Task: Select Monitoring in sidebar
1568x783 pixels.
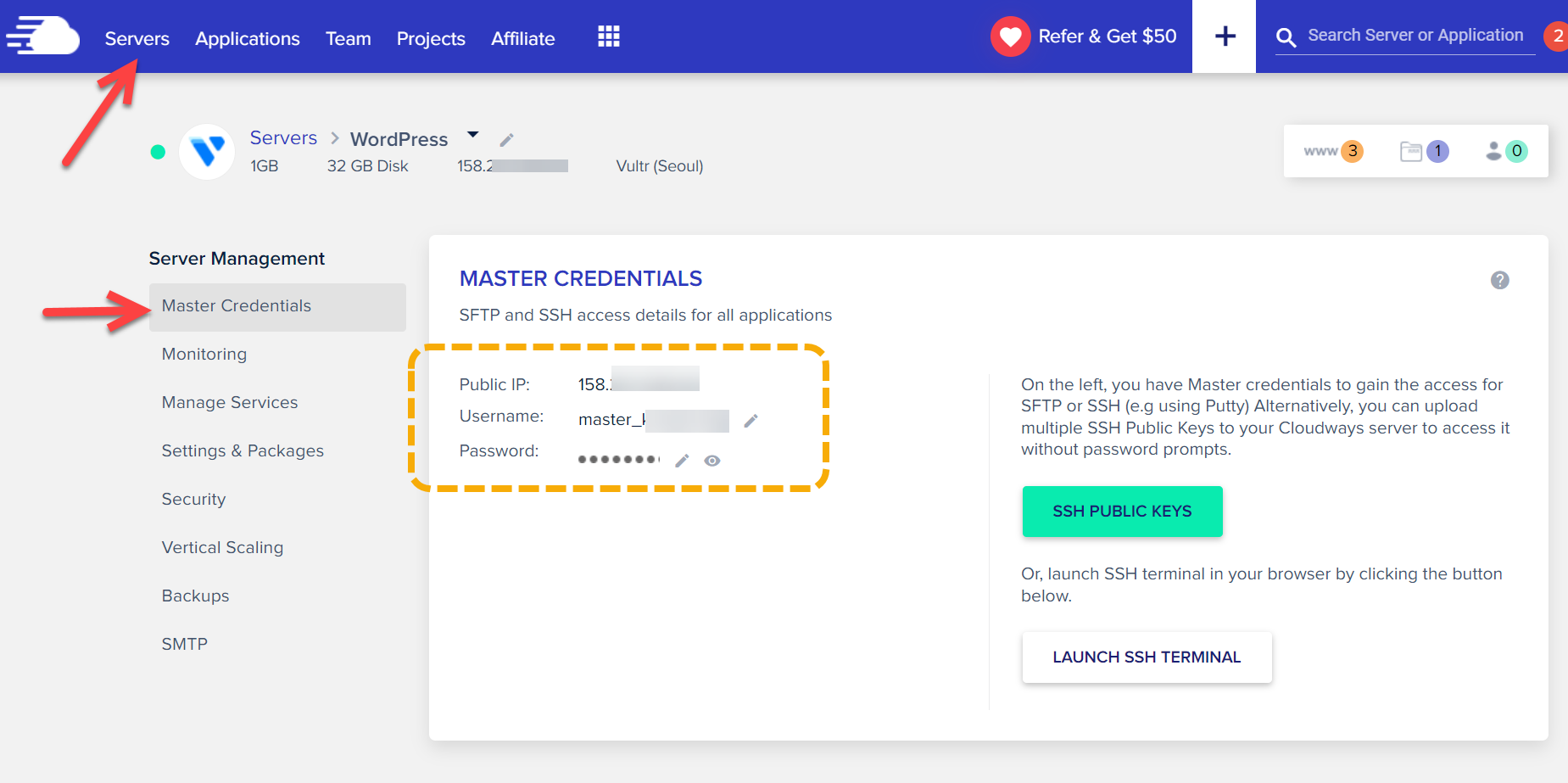Action: tap(204, 354)
